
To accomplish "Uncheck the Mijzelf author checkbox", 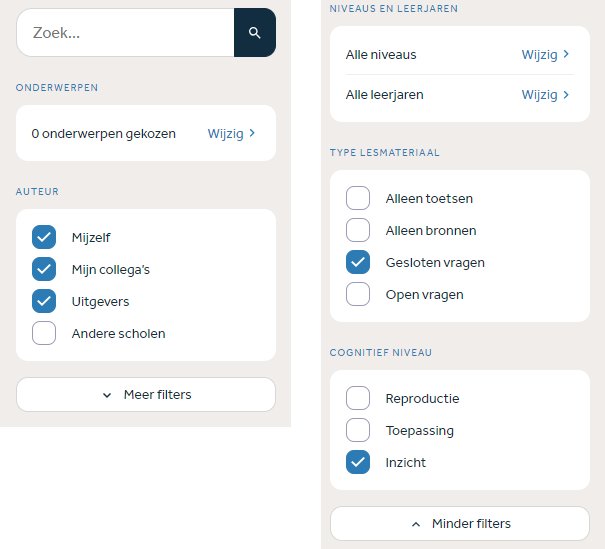I will coord(44,237).
